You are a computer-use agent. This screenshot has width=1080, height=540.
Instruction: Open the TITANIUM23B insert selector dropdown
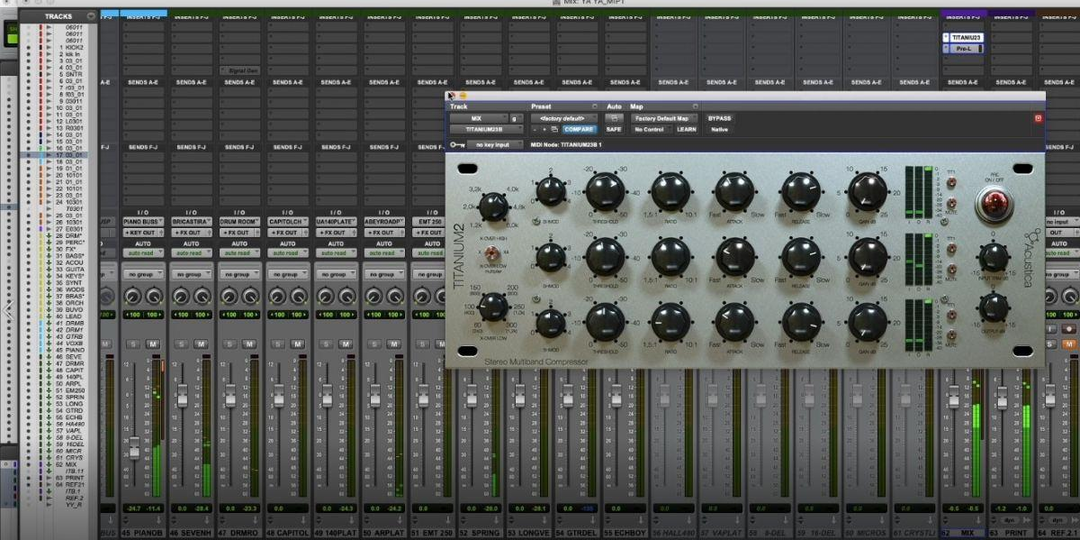point(486,129)
